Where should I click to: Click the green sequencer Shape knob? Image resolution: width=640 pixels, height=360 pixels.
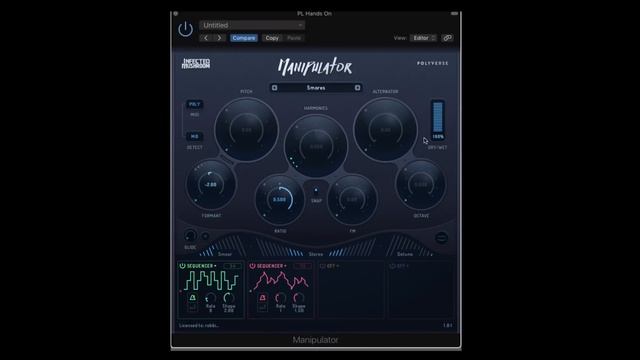coord(229,298)
